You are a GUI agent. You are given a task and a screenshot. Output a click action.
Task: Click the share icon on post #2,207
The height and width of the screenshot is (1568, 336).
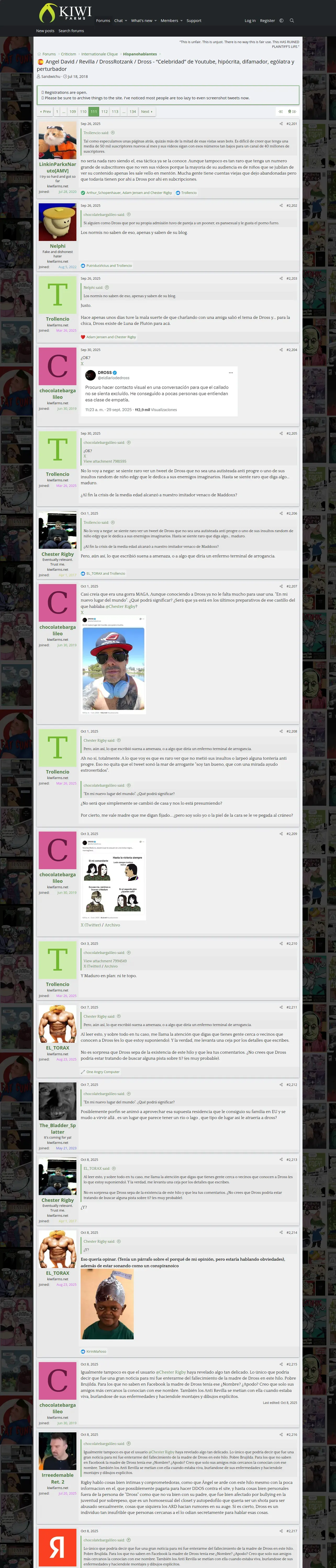click(281, 586)
